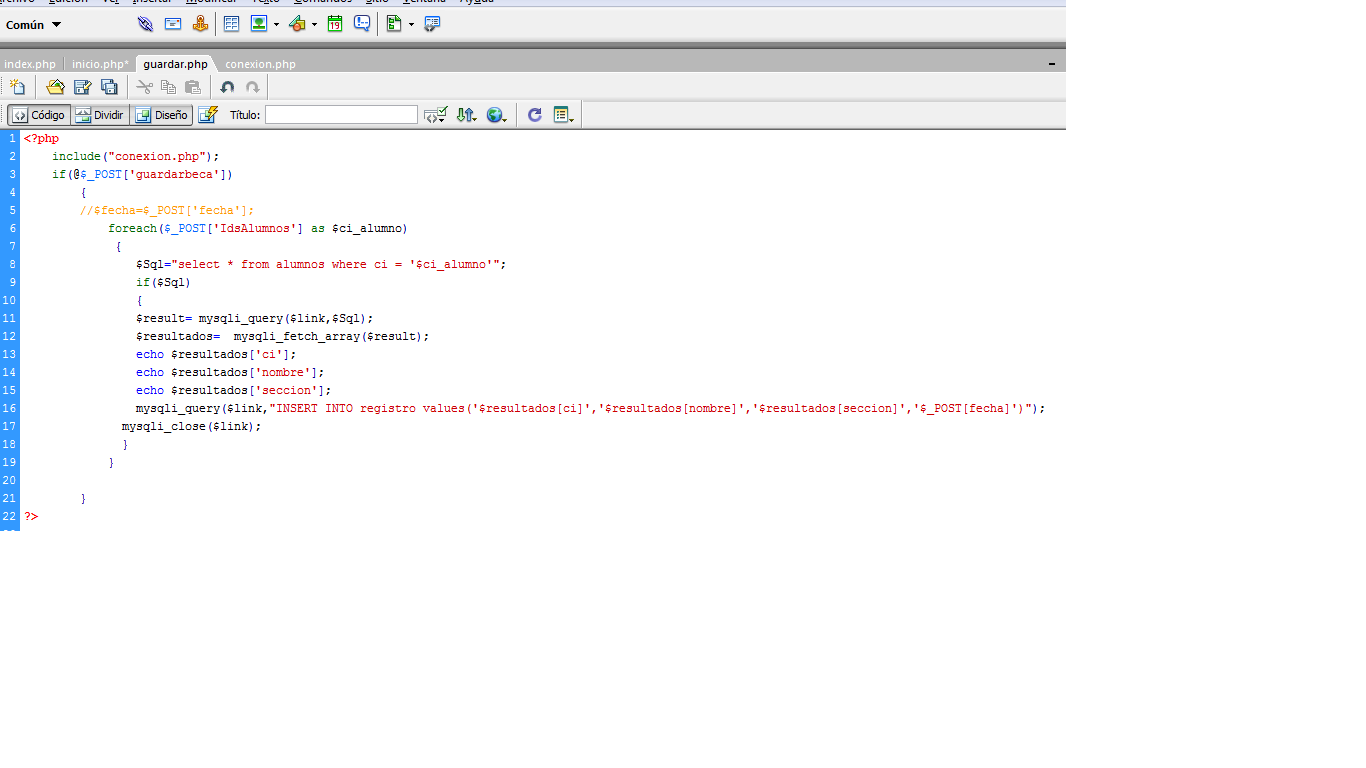Switch to the conexion.php tab
The image size is (1366, 768).
(260, 64)
